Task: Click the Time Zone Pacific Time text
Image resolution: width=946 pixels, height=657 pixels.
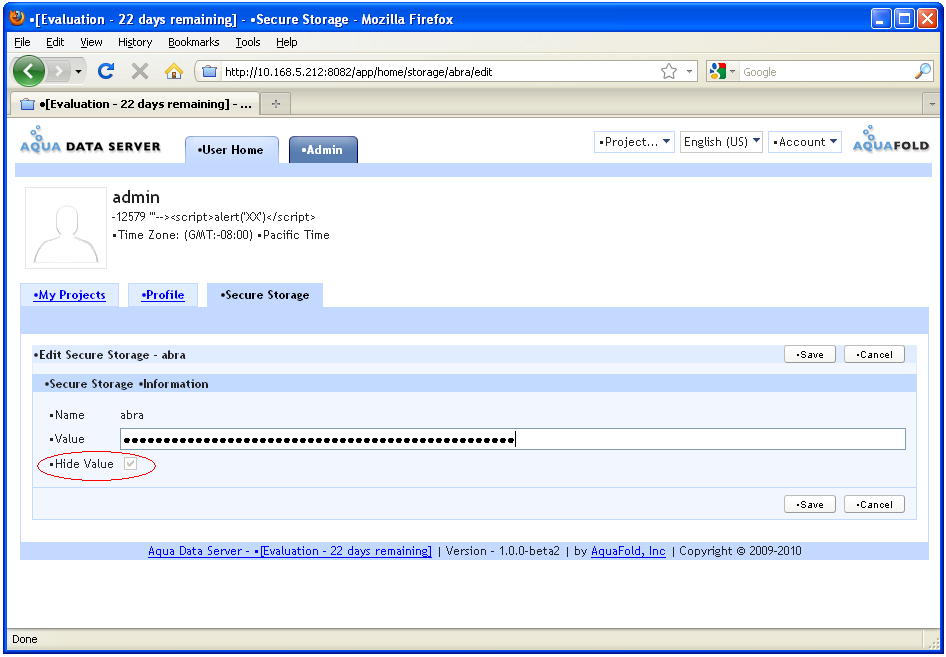Action: tap(221, 235)
